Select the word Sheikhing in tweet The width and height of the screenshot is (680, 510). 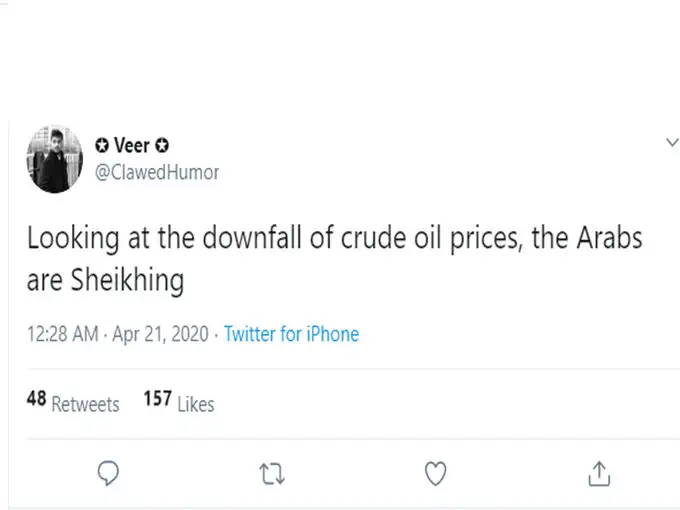128,281
